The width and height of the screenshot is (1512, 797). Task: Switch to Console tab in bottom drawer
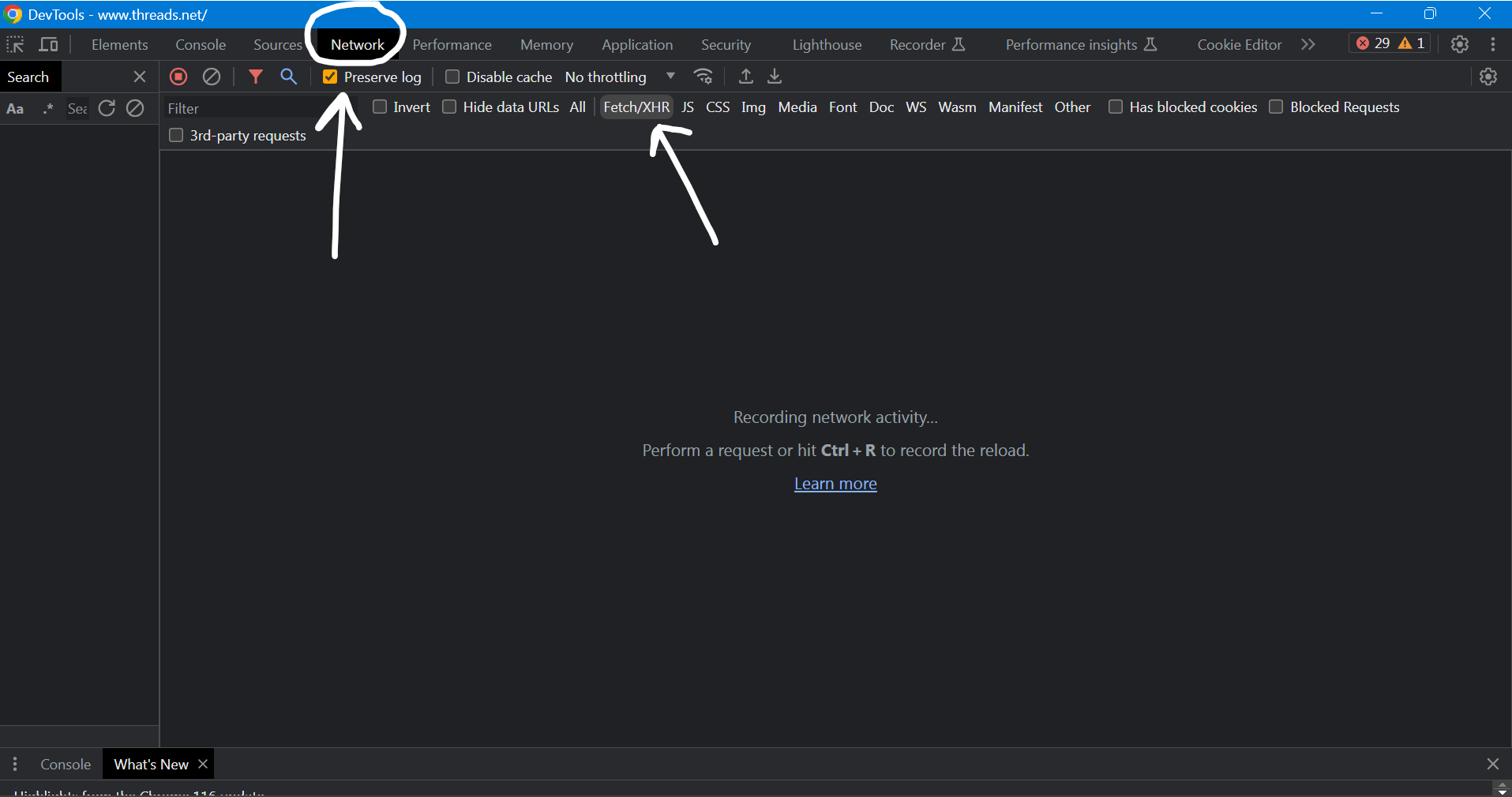[x=66, y=764]
